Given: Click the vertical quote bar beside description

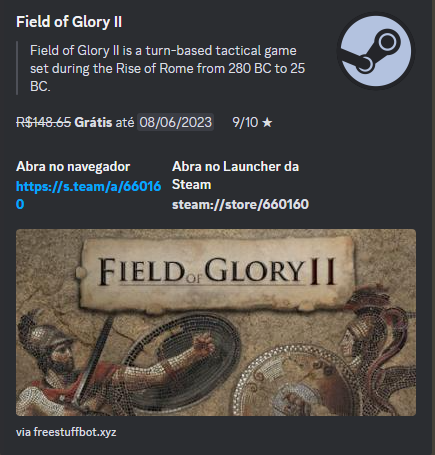Looking at the screenshot, I should pos(17,68).
